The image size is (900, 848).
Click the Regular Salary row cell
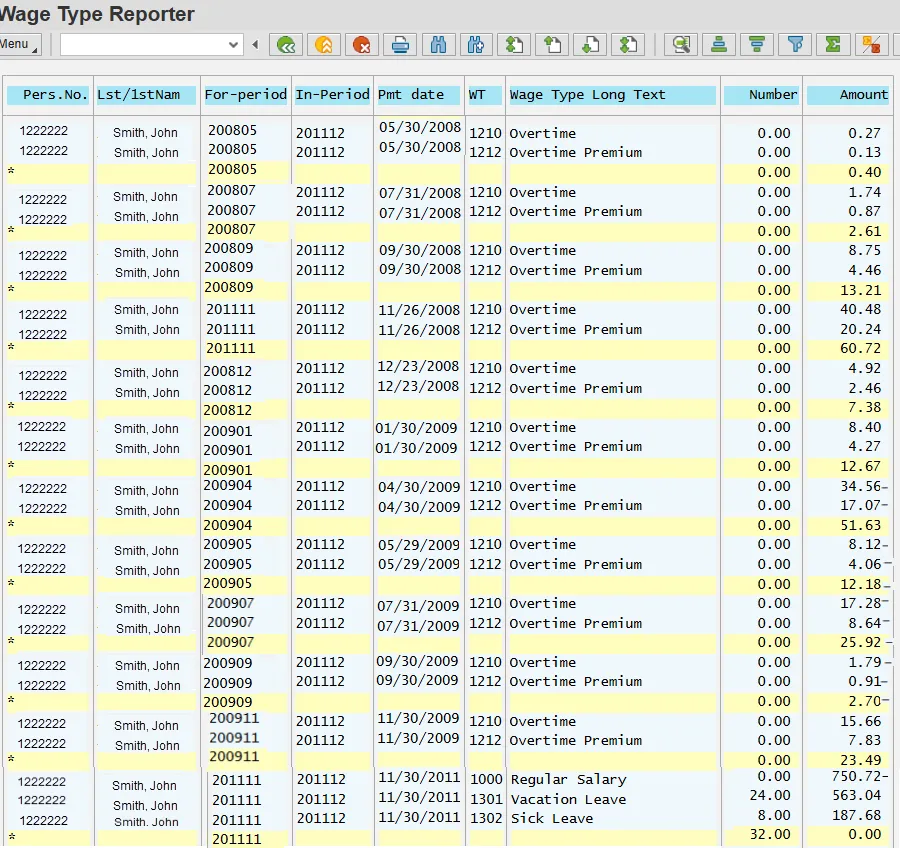(x=568, y=779)
